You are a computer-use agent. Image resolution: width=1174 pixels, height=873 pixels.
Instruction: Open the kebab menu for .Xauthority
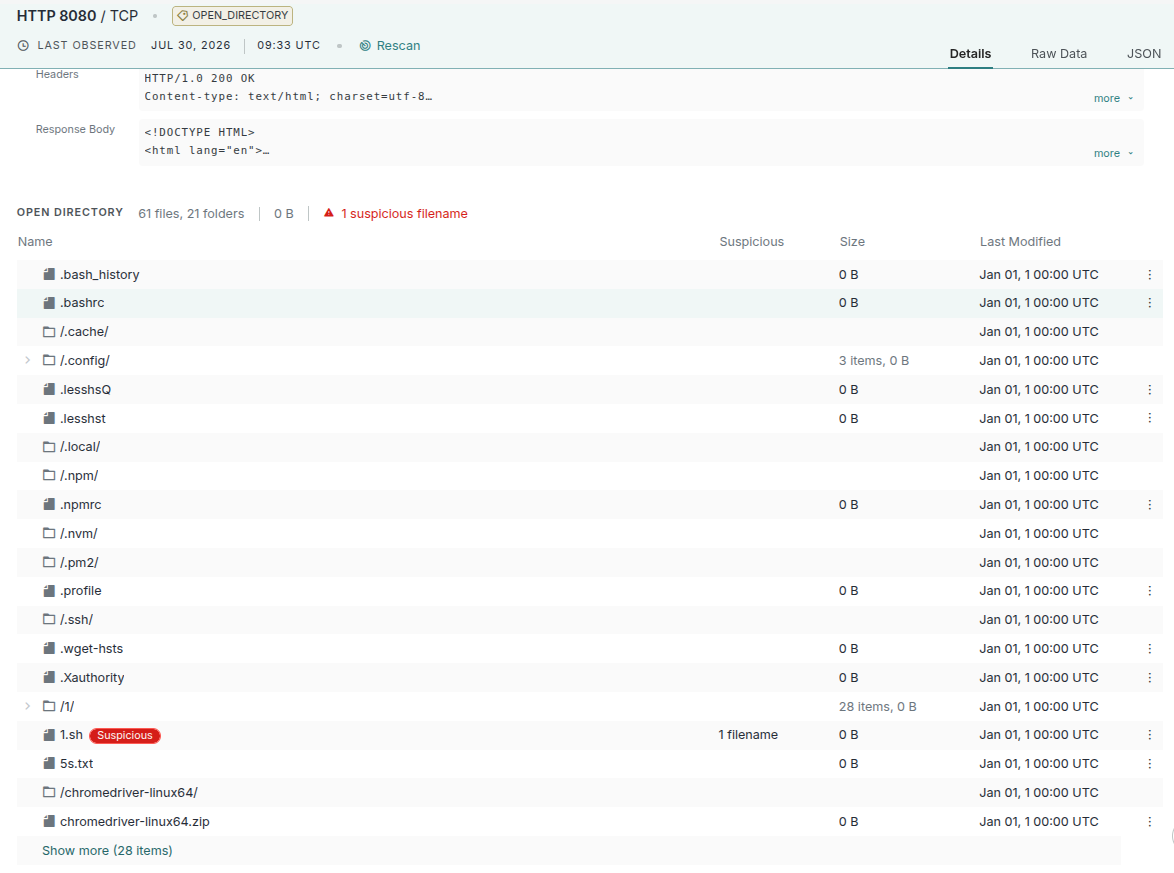(x=1149, y=678)
